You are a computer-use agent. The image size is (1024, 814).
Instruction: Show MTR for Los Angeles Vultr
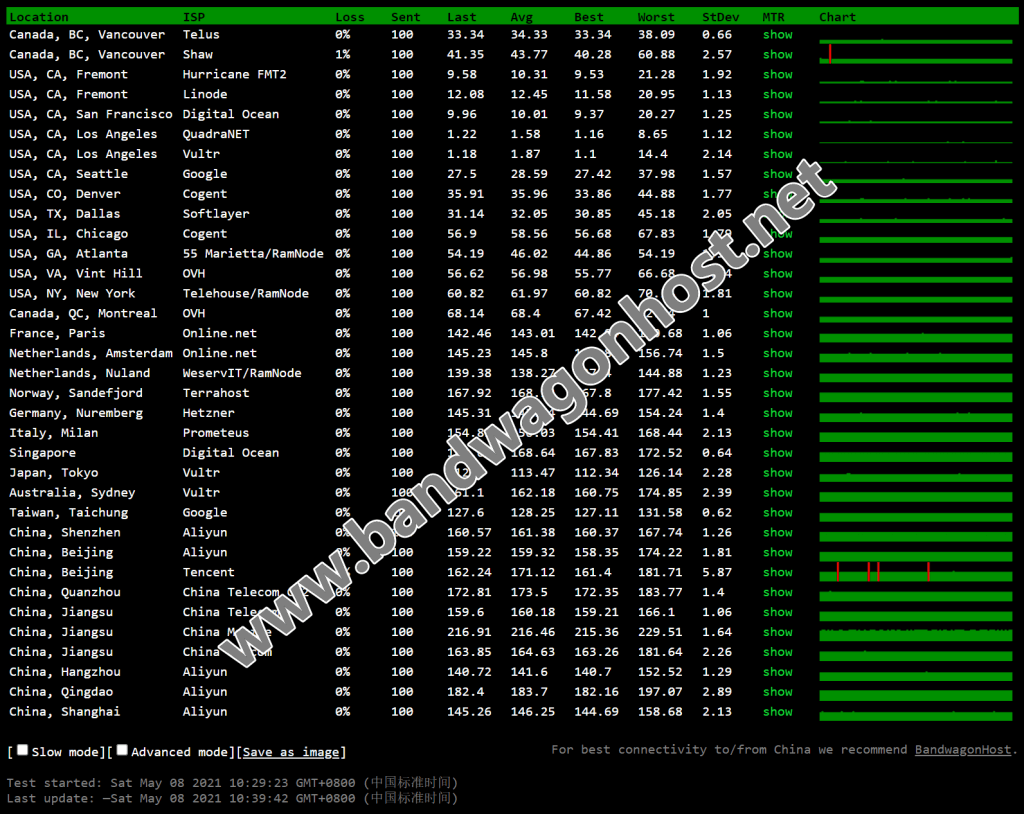pos(778,154)
